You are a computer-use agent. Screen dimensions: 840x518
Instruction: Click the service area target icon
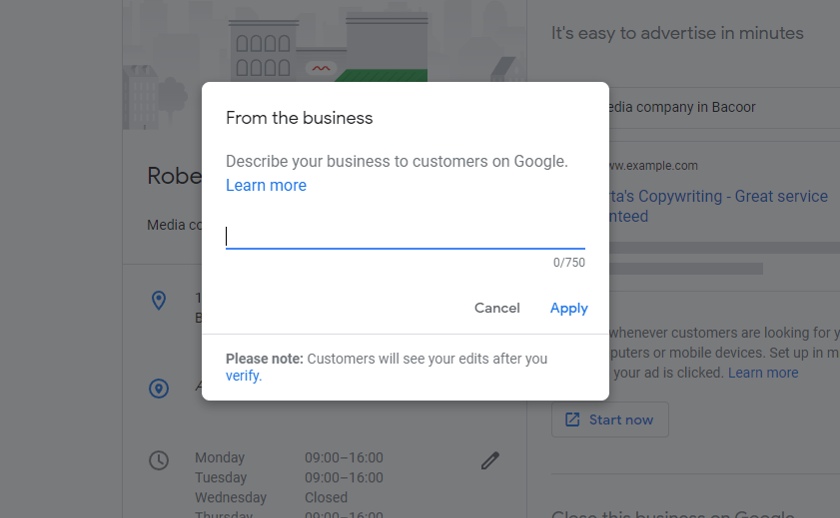(x=159, y=388)
